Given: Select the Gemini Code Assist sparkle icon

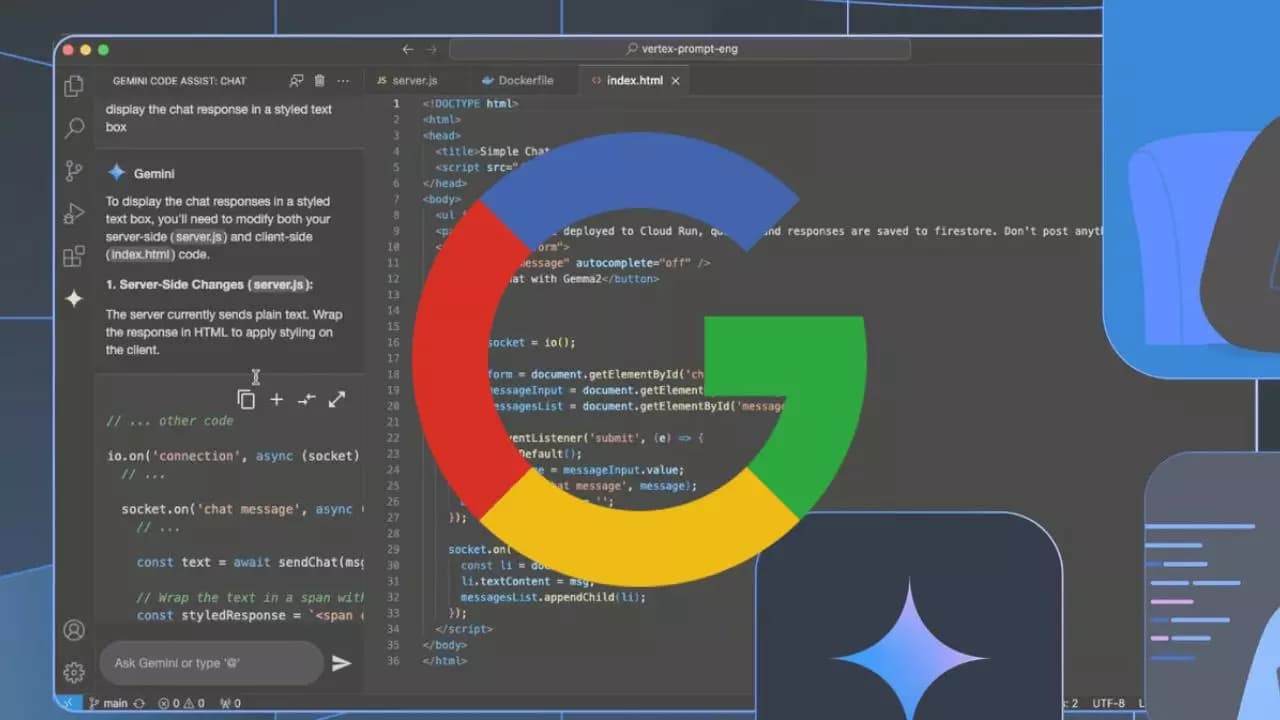Looking at the screenshot, I should click(x=73, y=298).
